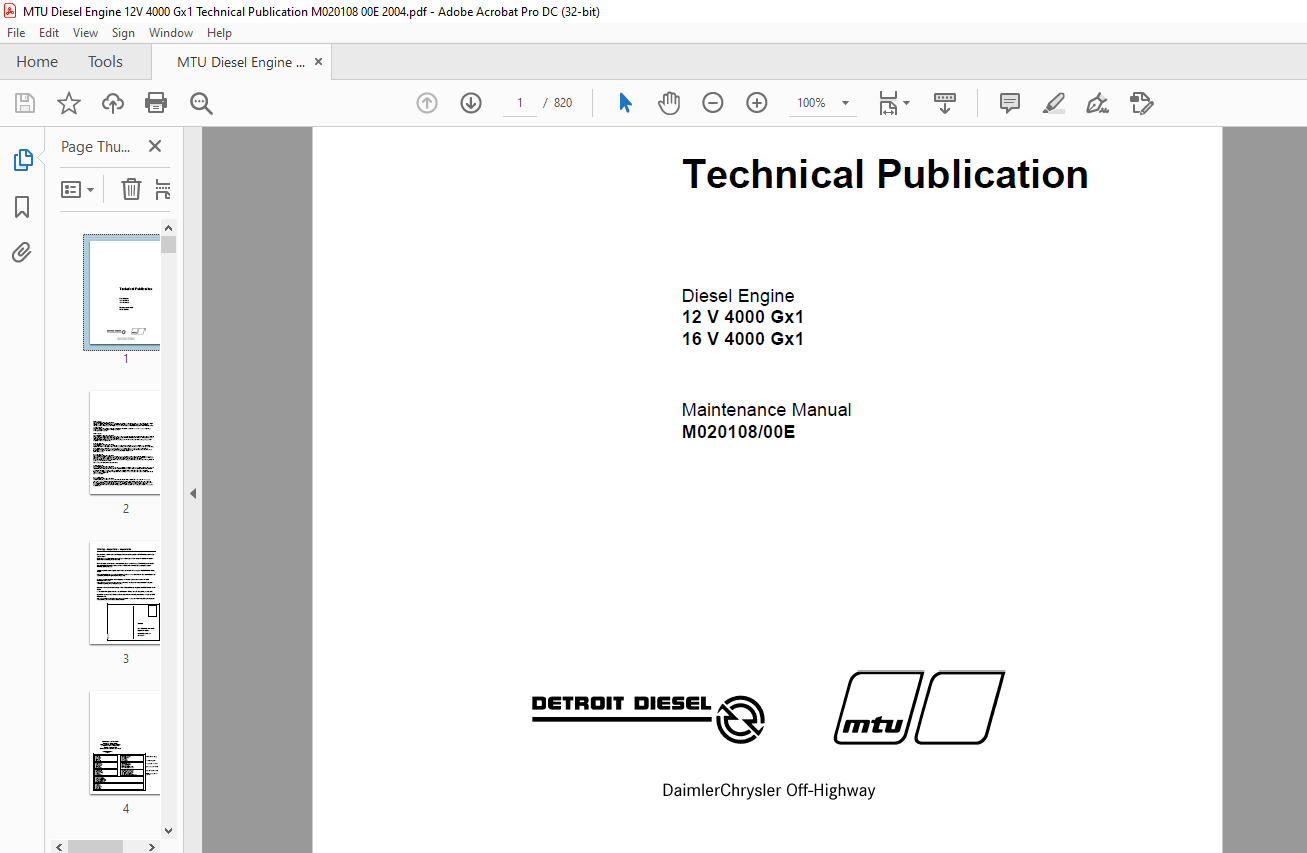Switch to the Home tab
The image size is (1307, 853).
click(x=37, y=62)
